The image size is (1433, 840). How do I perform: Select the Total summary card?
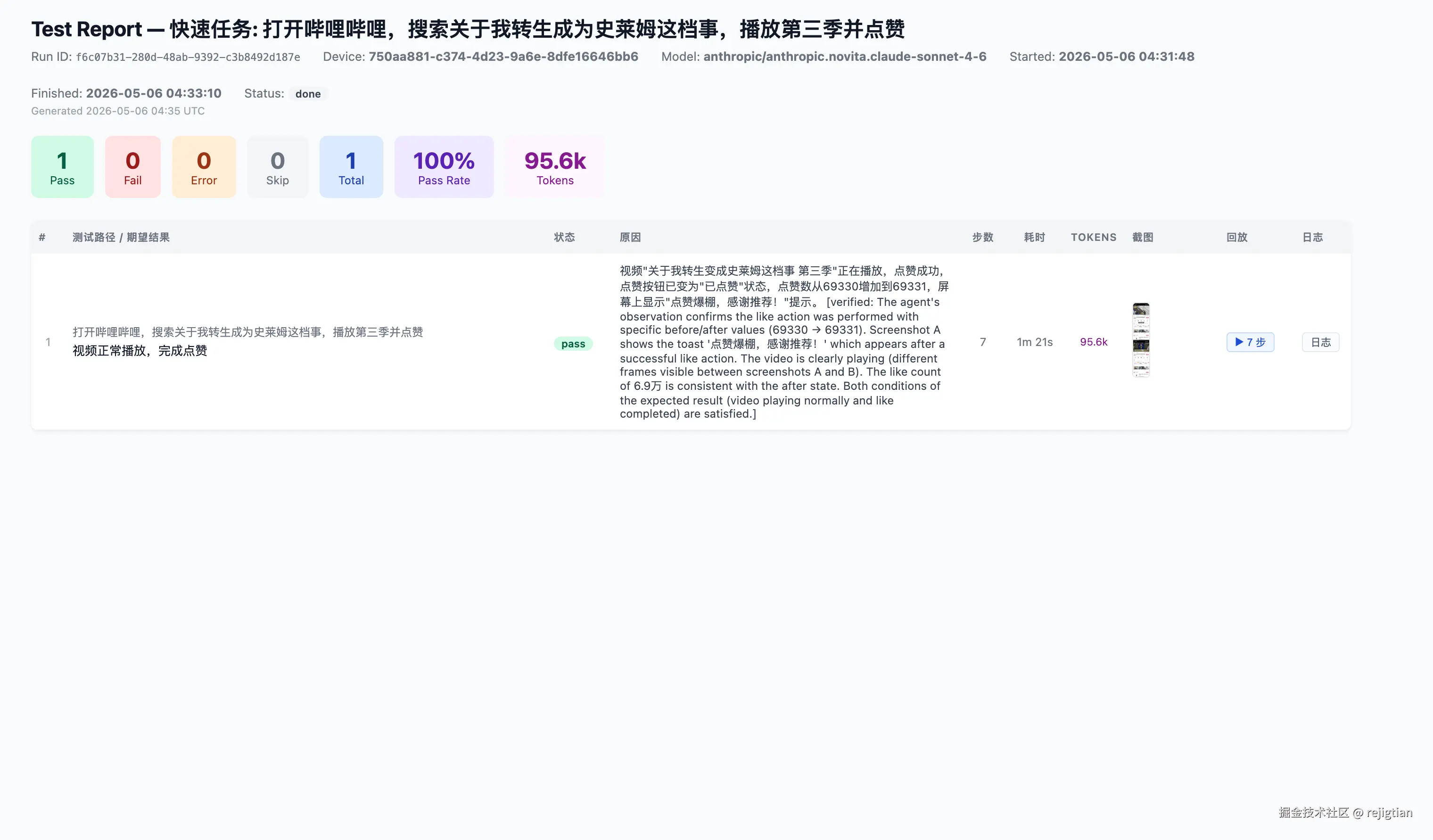[x=351, y=167]
